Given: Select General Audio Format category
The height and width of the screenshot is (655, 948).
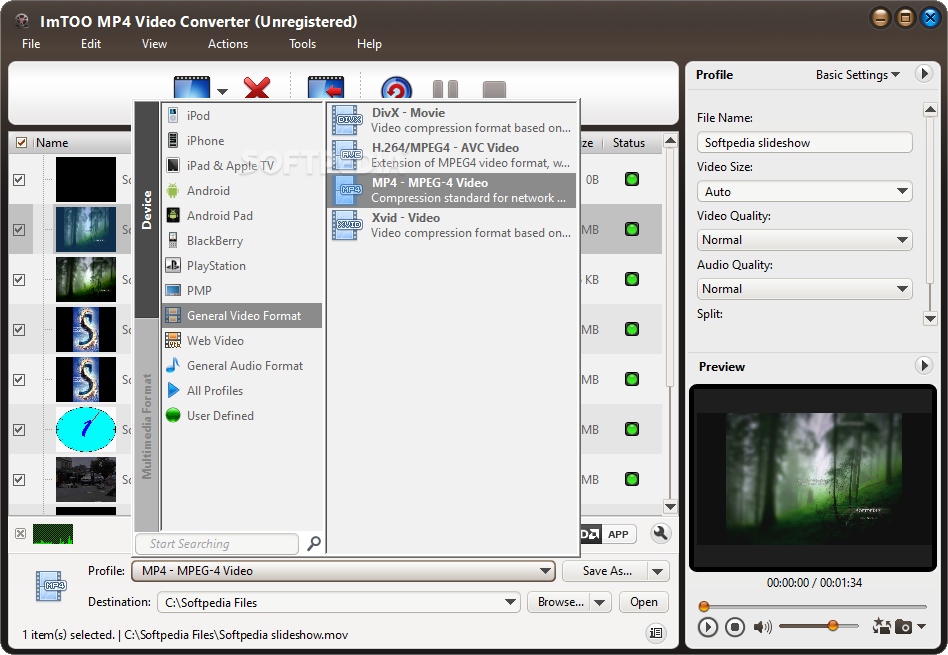Looking at the screenshot, I should [242, 365].
